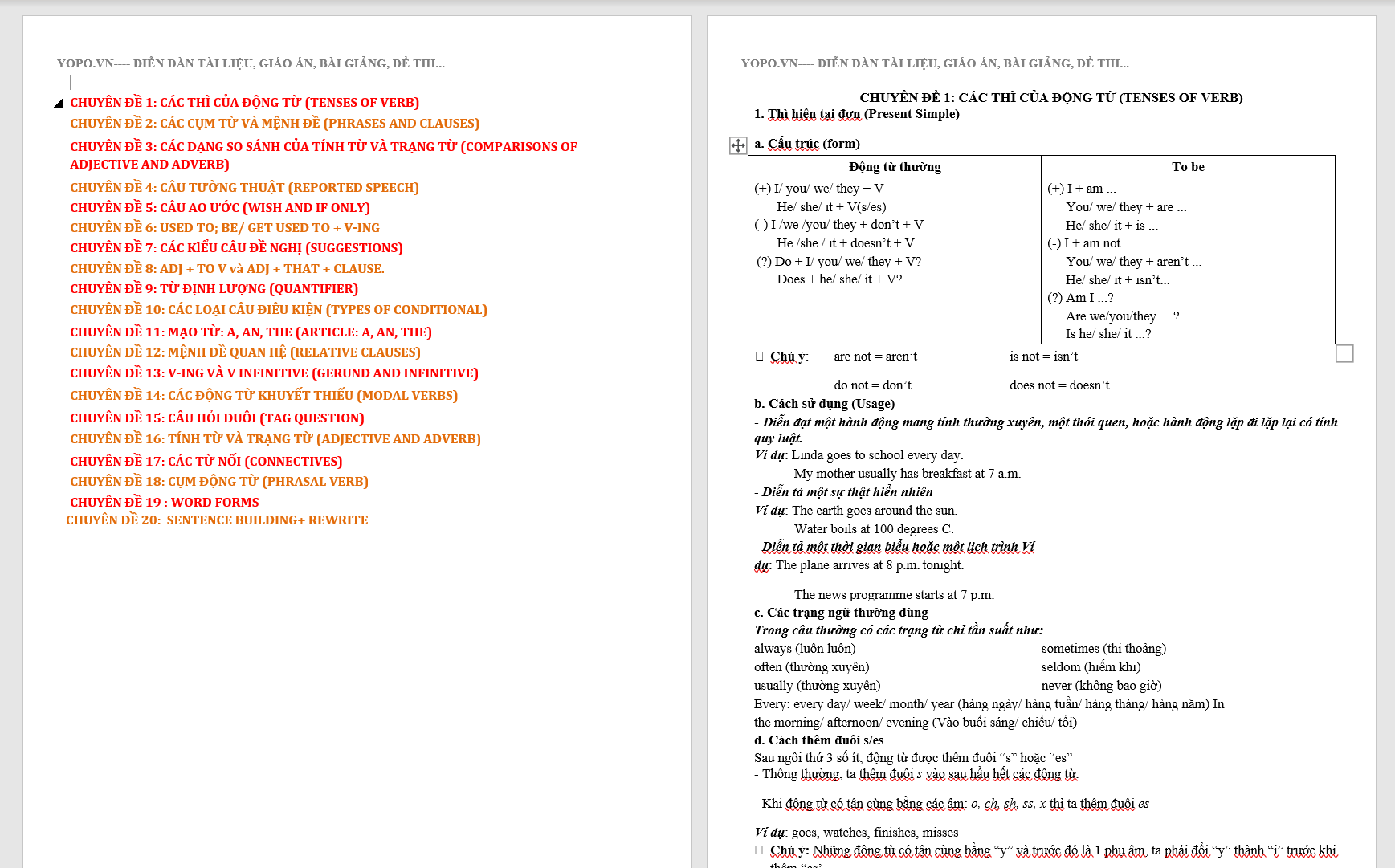
Task: Click CHUYÊN ĐỀ 17 connectives entry
Action: pos(206,462)
